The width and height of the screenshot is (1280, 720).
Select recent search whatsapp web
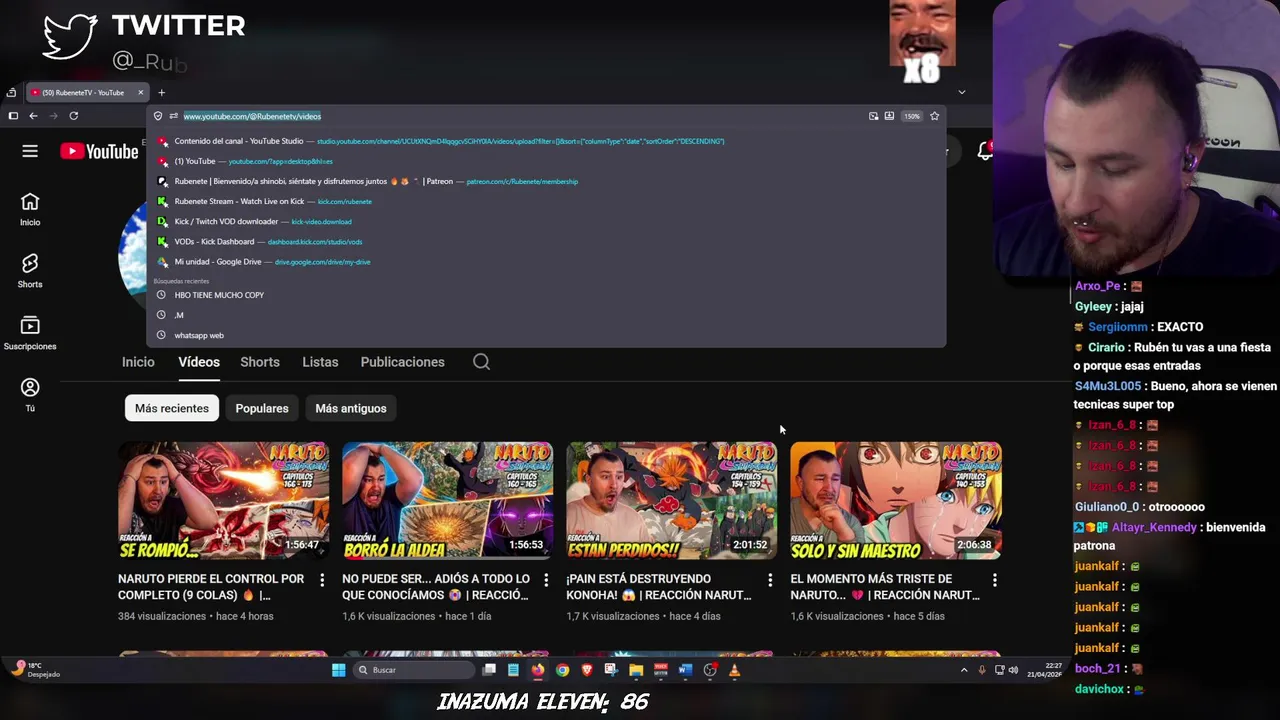546,335
